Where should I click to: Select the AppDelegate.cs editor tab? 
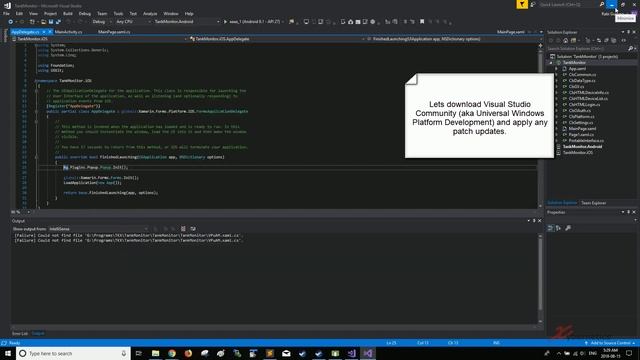(x=25, y=32)
